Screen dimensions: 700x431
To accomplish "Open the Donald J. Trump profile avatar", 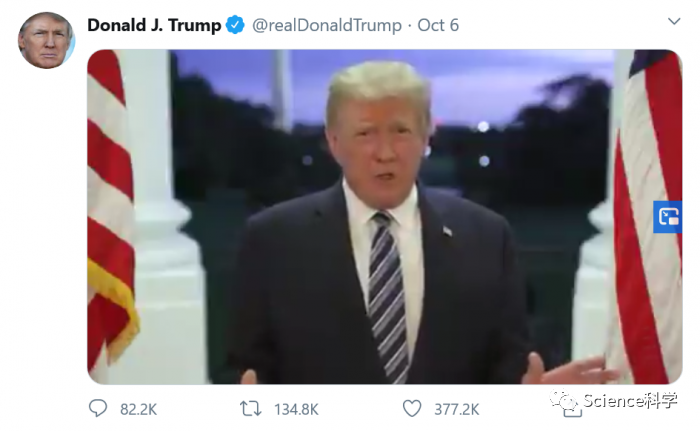I will [46, 40].
